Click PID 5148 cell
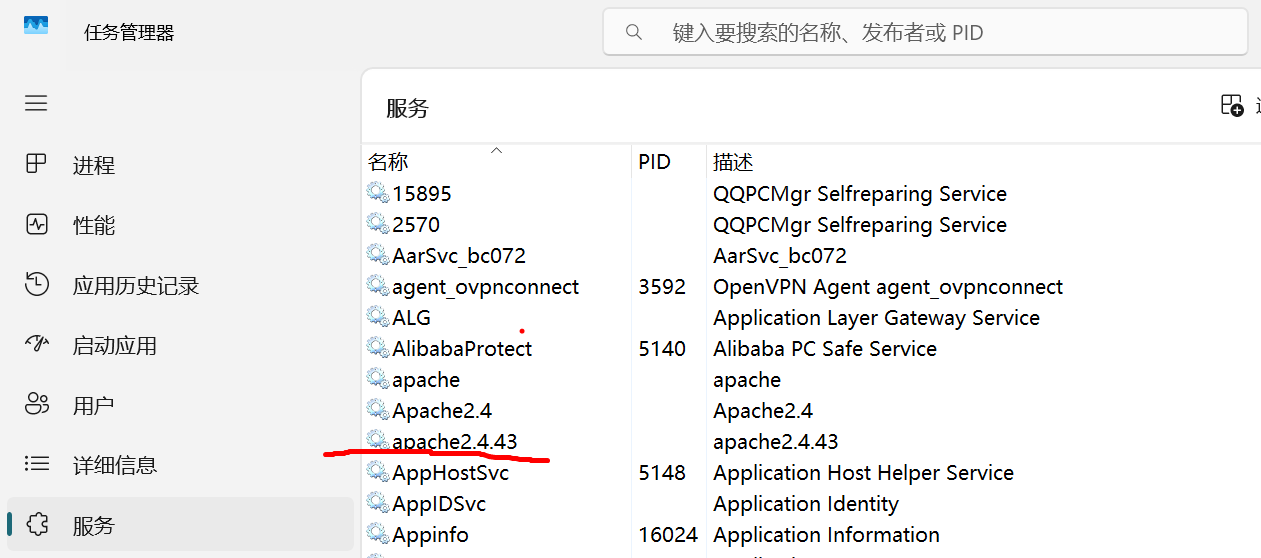This screenshot has width=1261, height=558. pyautogui.click(x=662, y=473)
